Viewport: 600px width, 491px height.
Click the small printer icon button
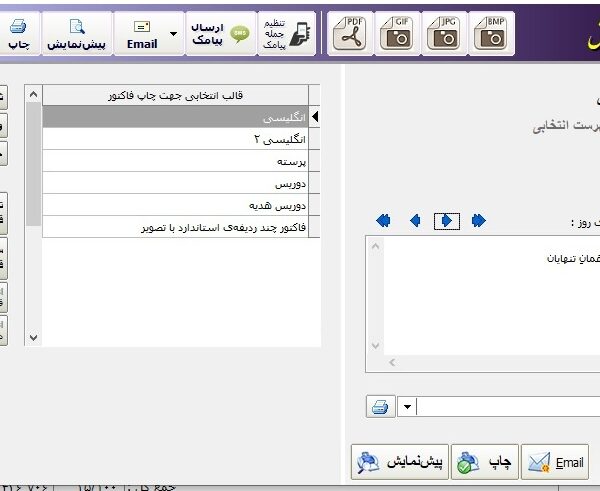coord(380,406)
